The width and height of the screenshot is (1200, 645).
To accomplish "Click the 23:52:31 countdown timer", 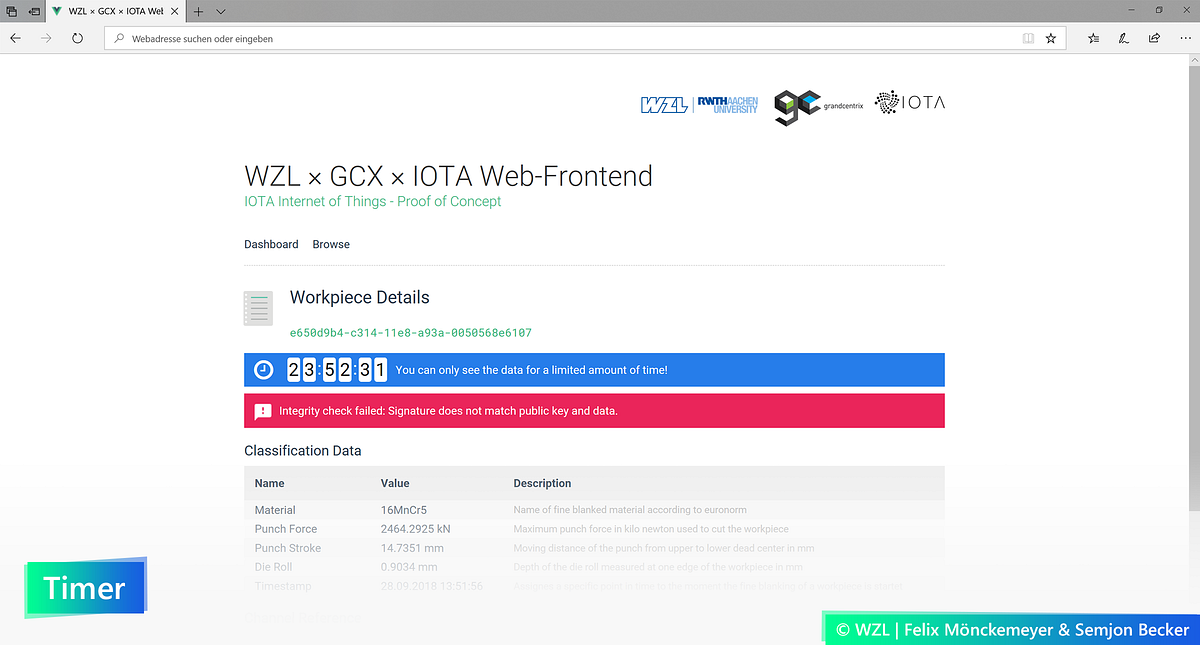I will [337, 370].
